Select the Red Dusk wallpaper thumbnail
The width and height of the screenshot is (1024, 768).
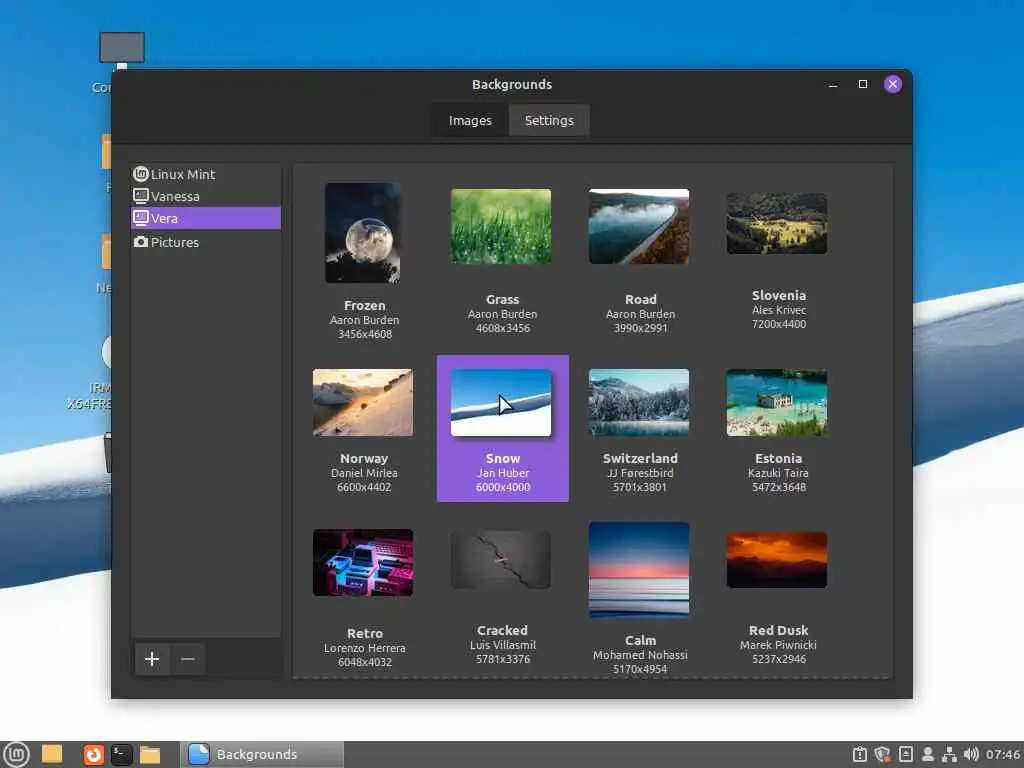776,560
